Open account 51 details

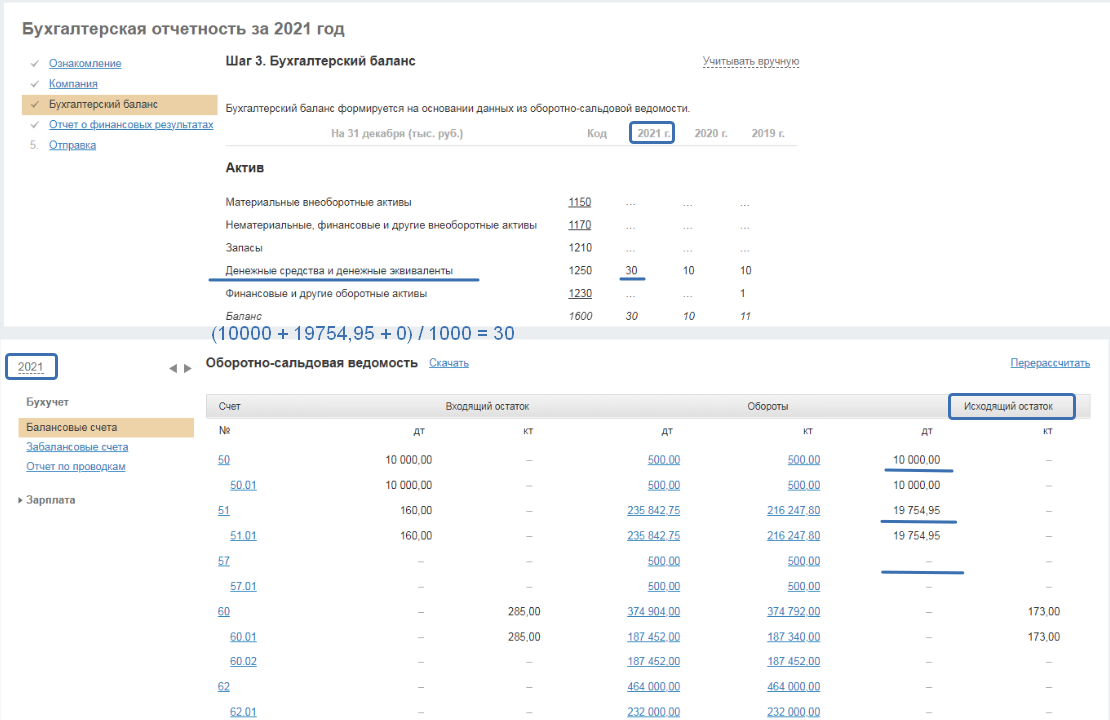[223, 510]
